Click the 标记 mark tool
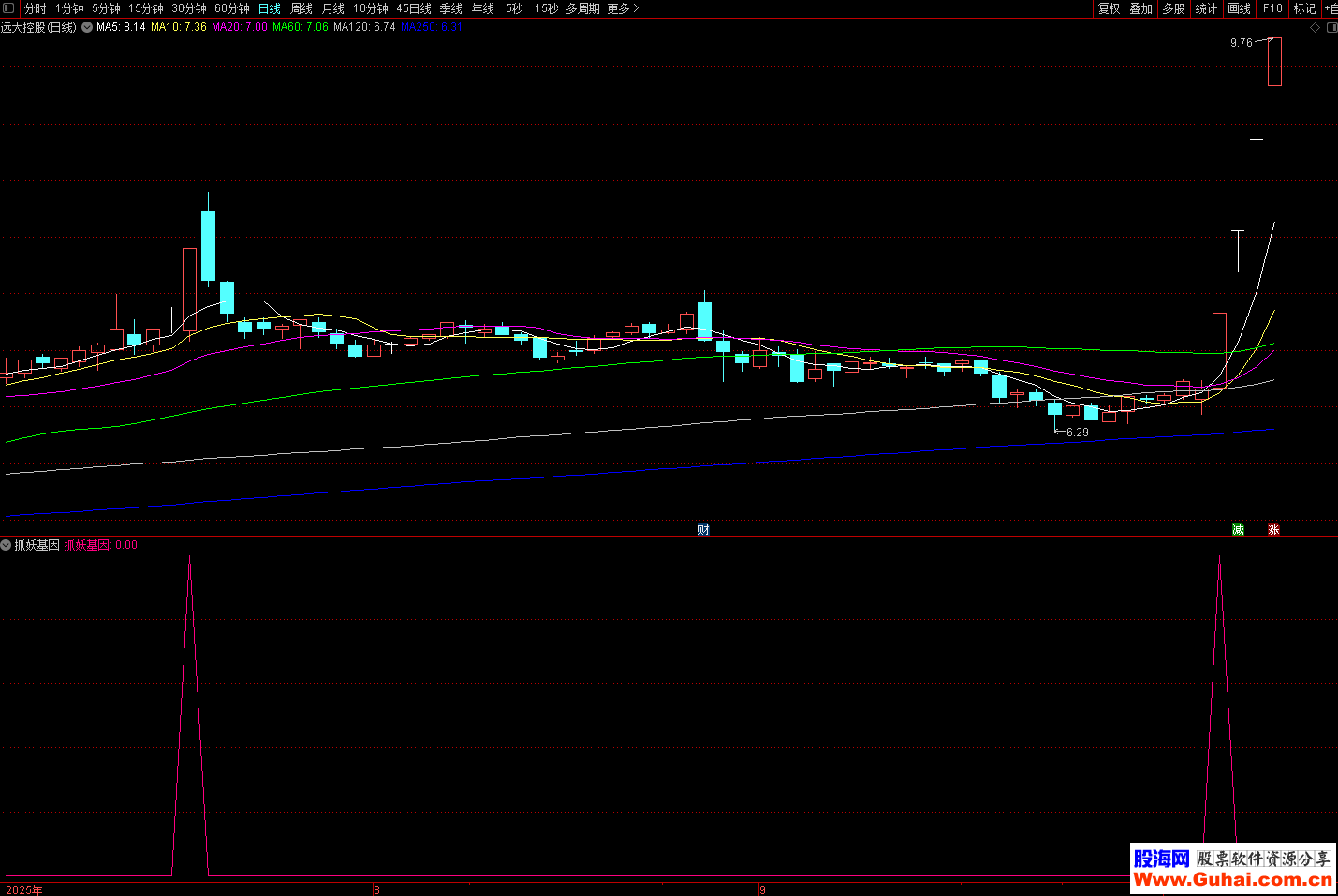This screenshot has height=896, width=1338. pyautogui.click(x=1304, y=8)
